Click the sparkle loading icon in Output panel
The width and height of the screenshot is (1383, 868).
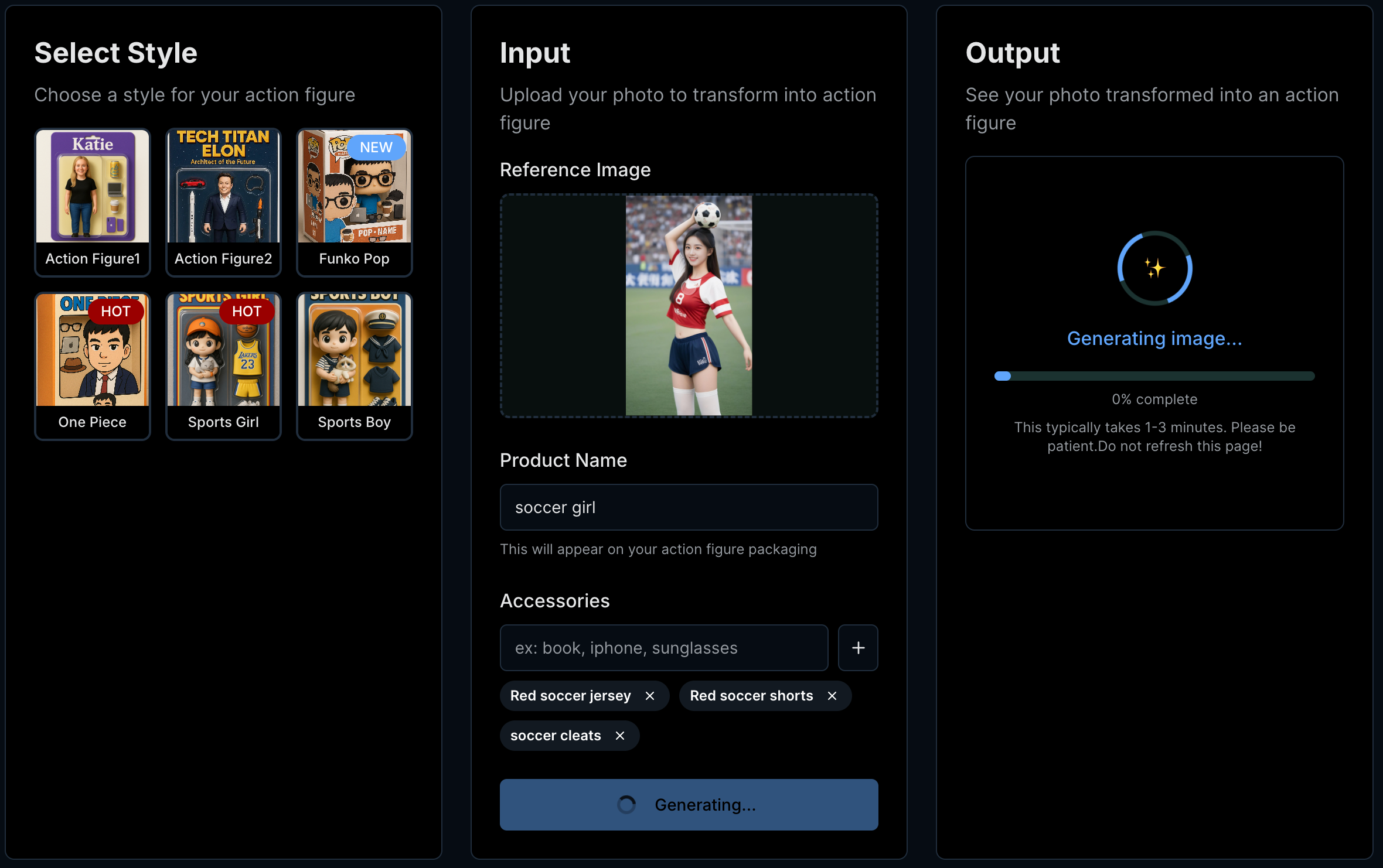[x=1154, y=268]
